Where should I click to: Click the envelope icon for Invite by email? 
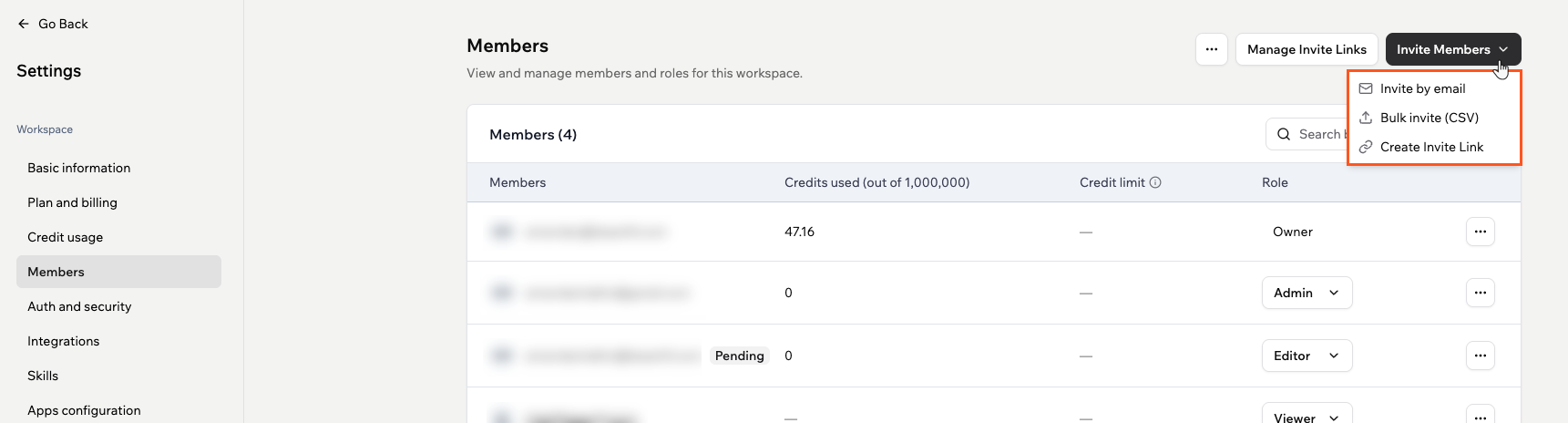click(x=1366, y=88)
